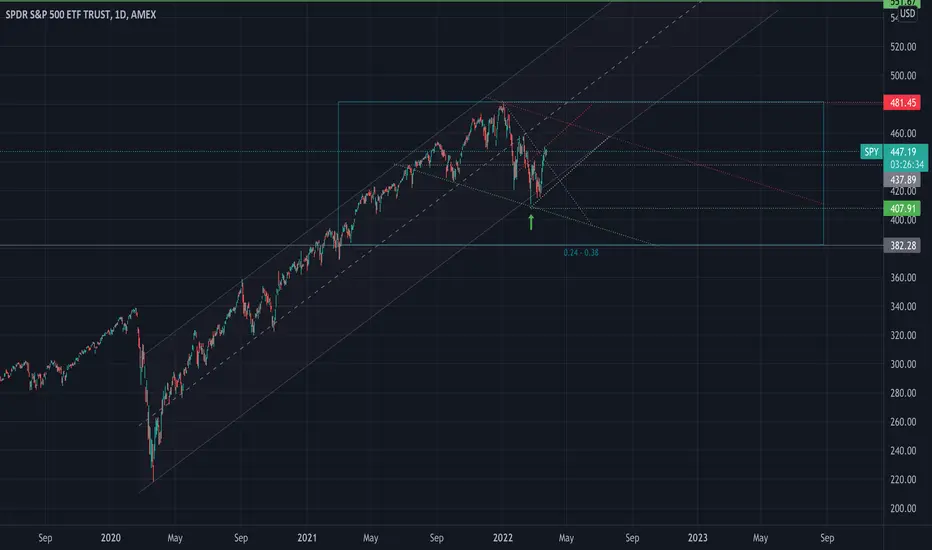Click the 240.00 price axis value
The width and height of the screenshot is (932, 550).
[x=903, y=451]
